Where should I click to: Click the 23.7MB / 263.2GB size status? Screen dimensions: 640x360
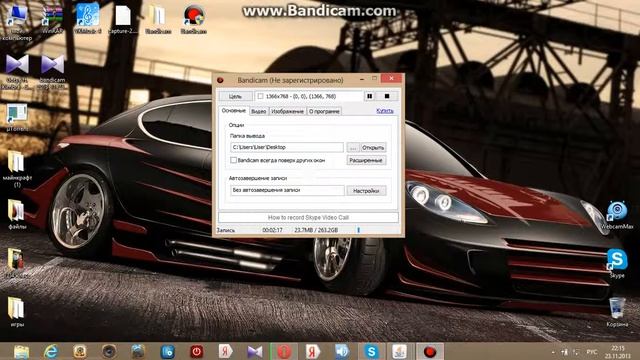tap(316, 230)
